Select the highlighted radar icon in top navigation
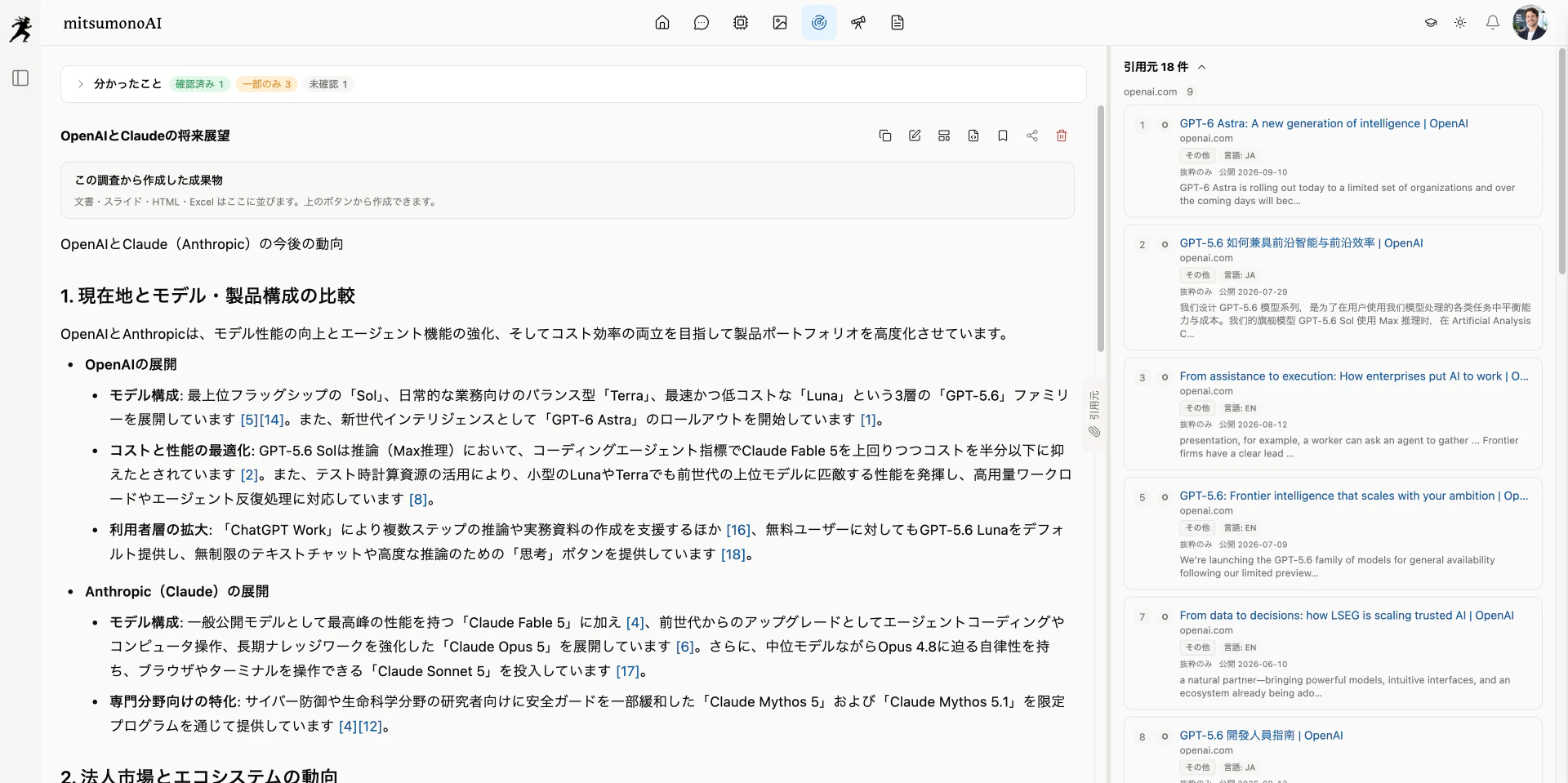This screenshot has width=1568, height=783. coord(819,23)
